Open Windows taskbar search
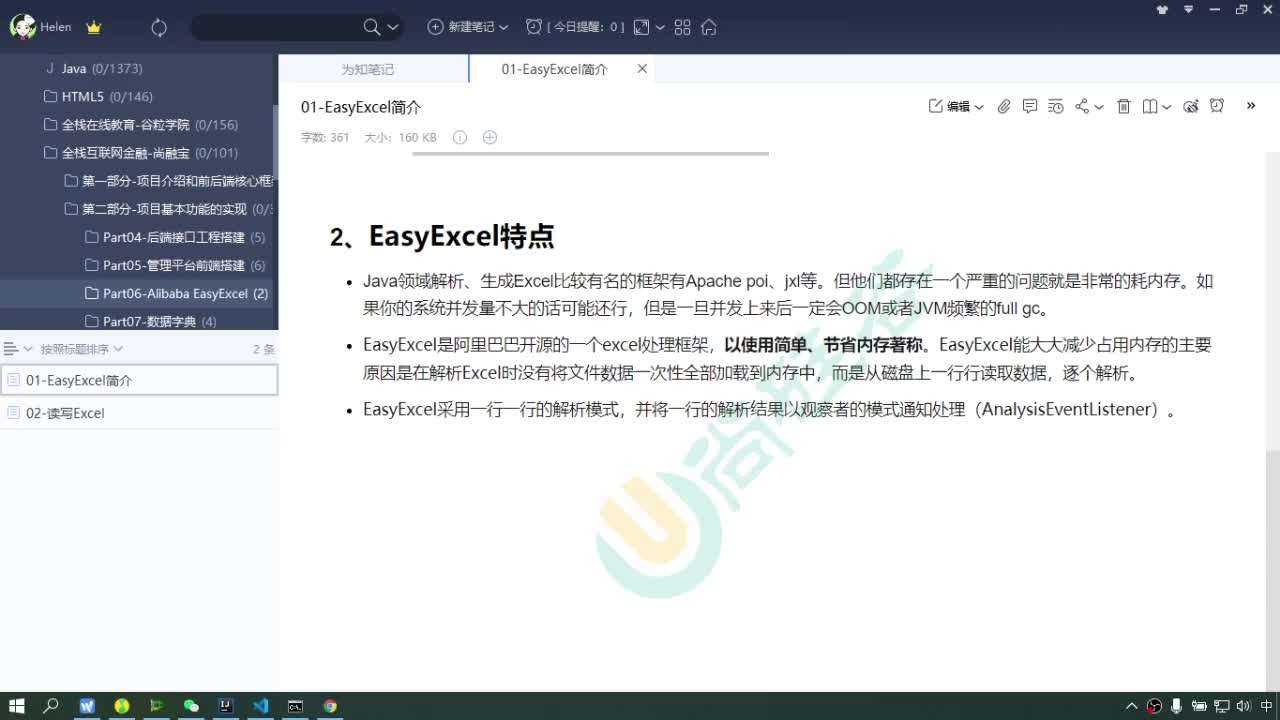This screenshot has width=1280, height=720. pos(51,706)
